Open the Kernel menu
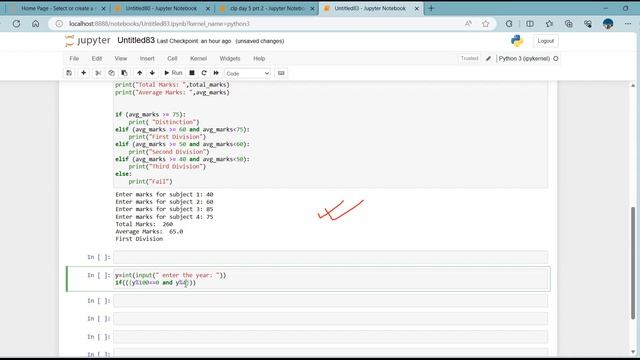This screenshot has height=360, width=640. [x=198, y=58]
